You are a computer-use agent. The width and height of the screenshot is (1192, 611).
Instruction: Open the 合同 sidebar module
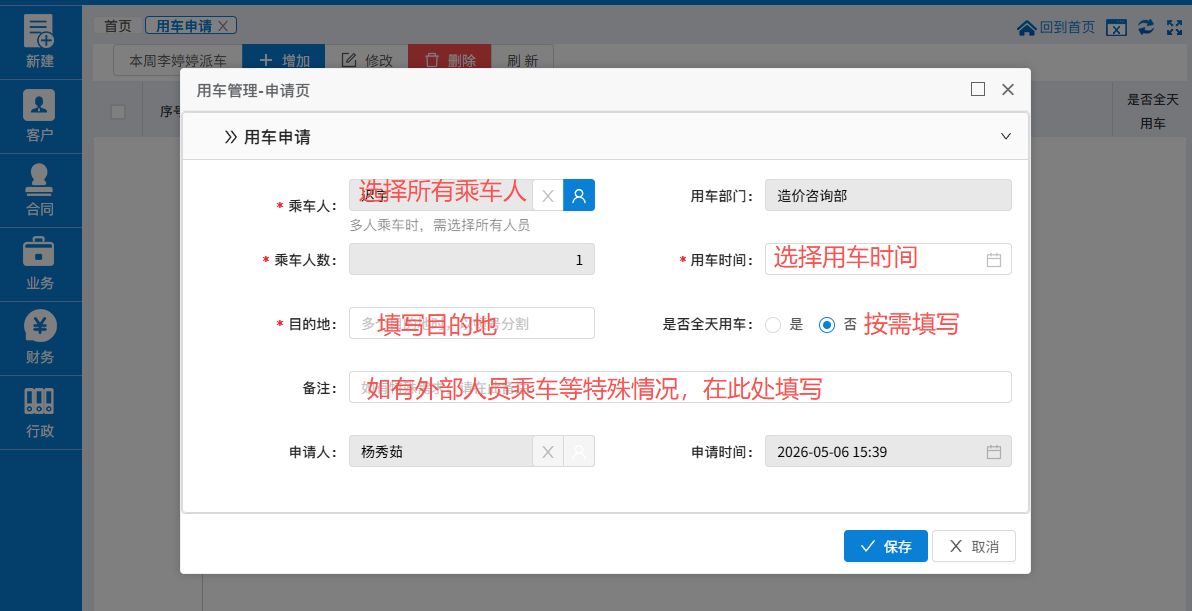[x=40, y=190]
